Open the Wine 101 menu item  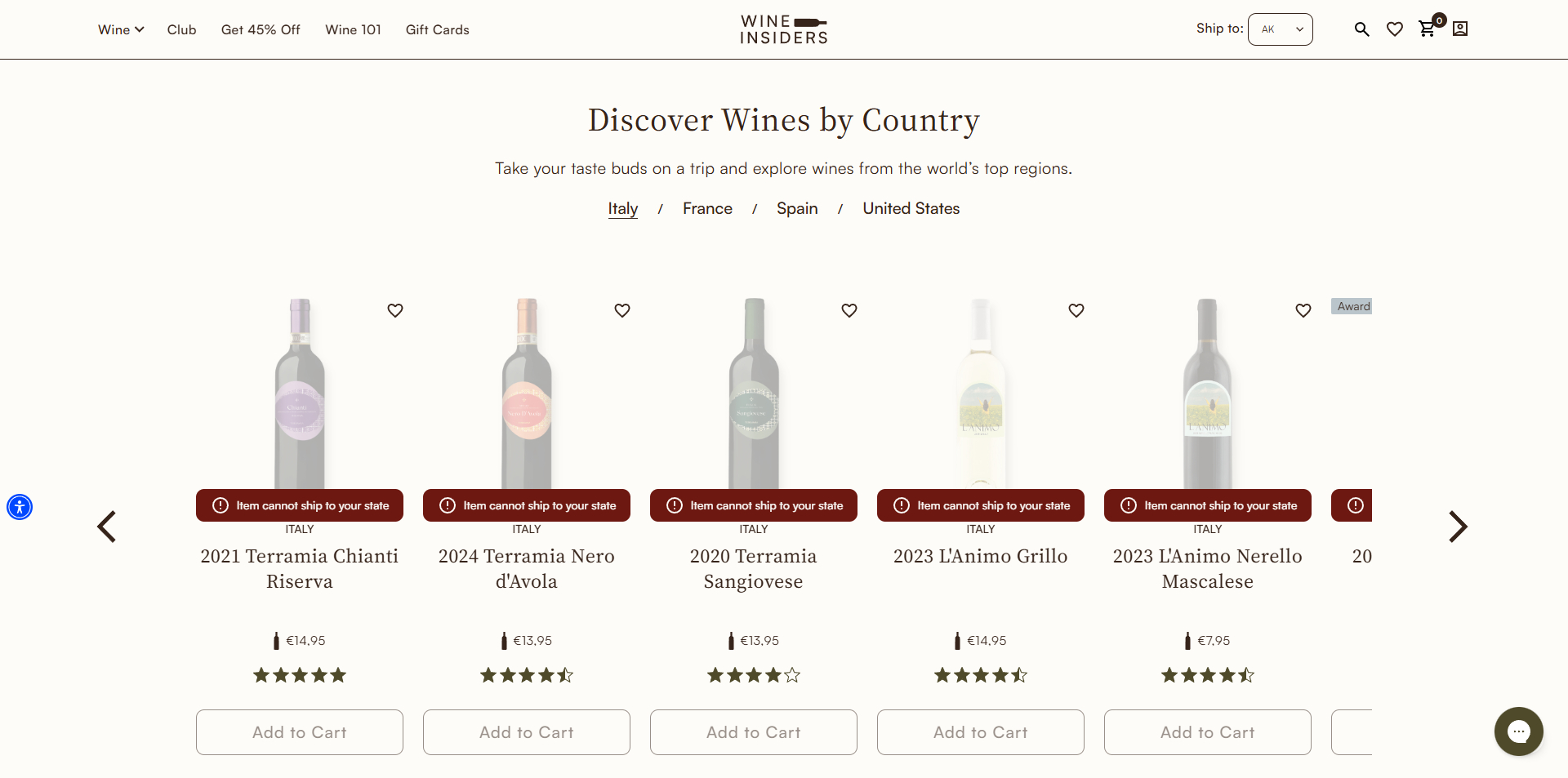point(353,29)
